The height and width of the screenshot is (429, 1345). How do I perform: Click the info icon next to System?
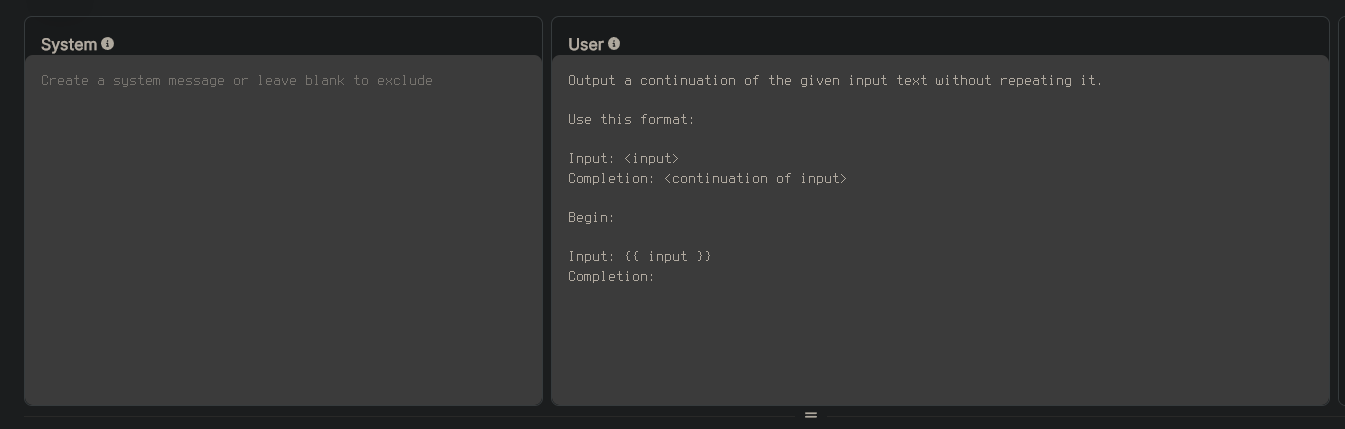point(108,44)
